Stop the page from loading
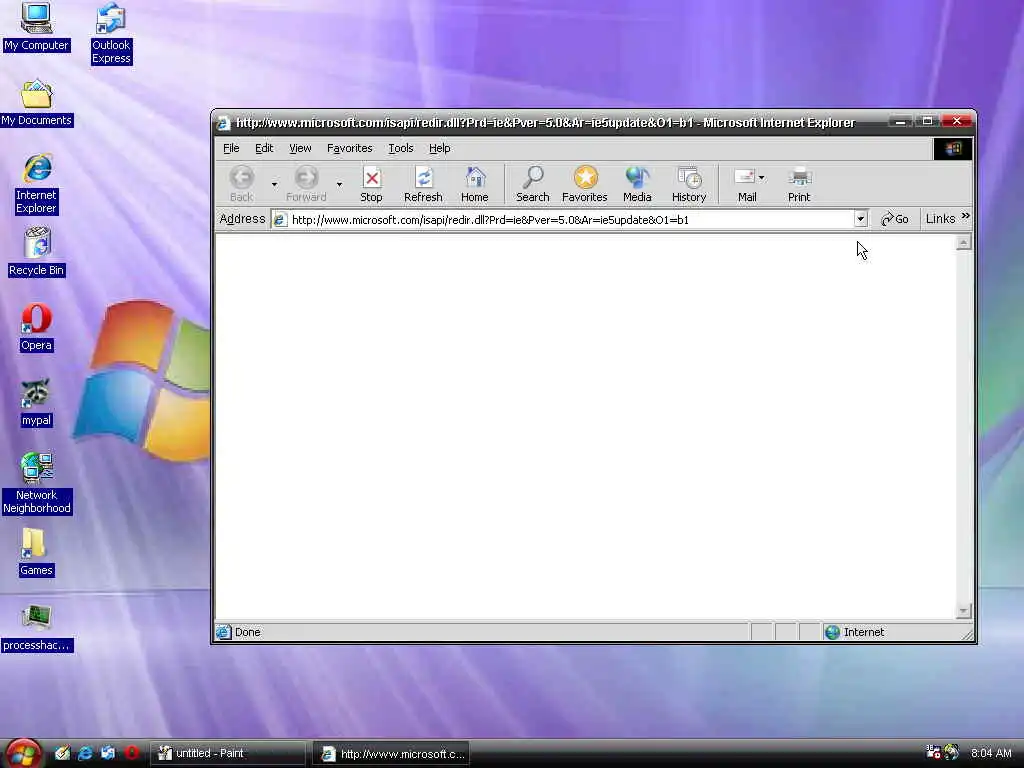This screenshot has height=768, width=1024. point(371,184)
